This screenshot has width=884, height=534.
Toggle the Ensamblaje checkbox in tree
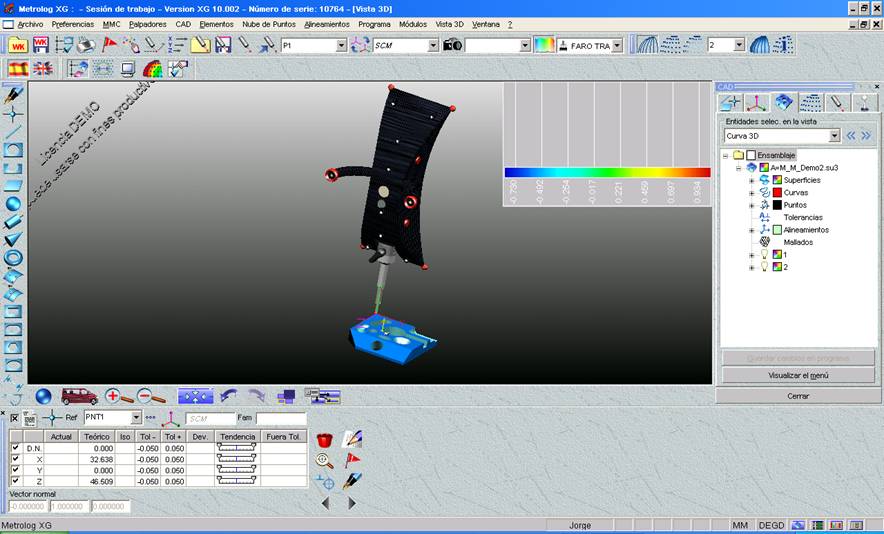[x=750, y=155]
